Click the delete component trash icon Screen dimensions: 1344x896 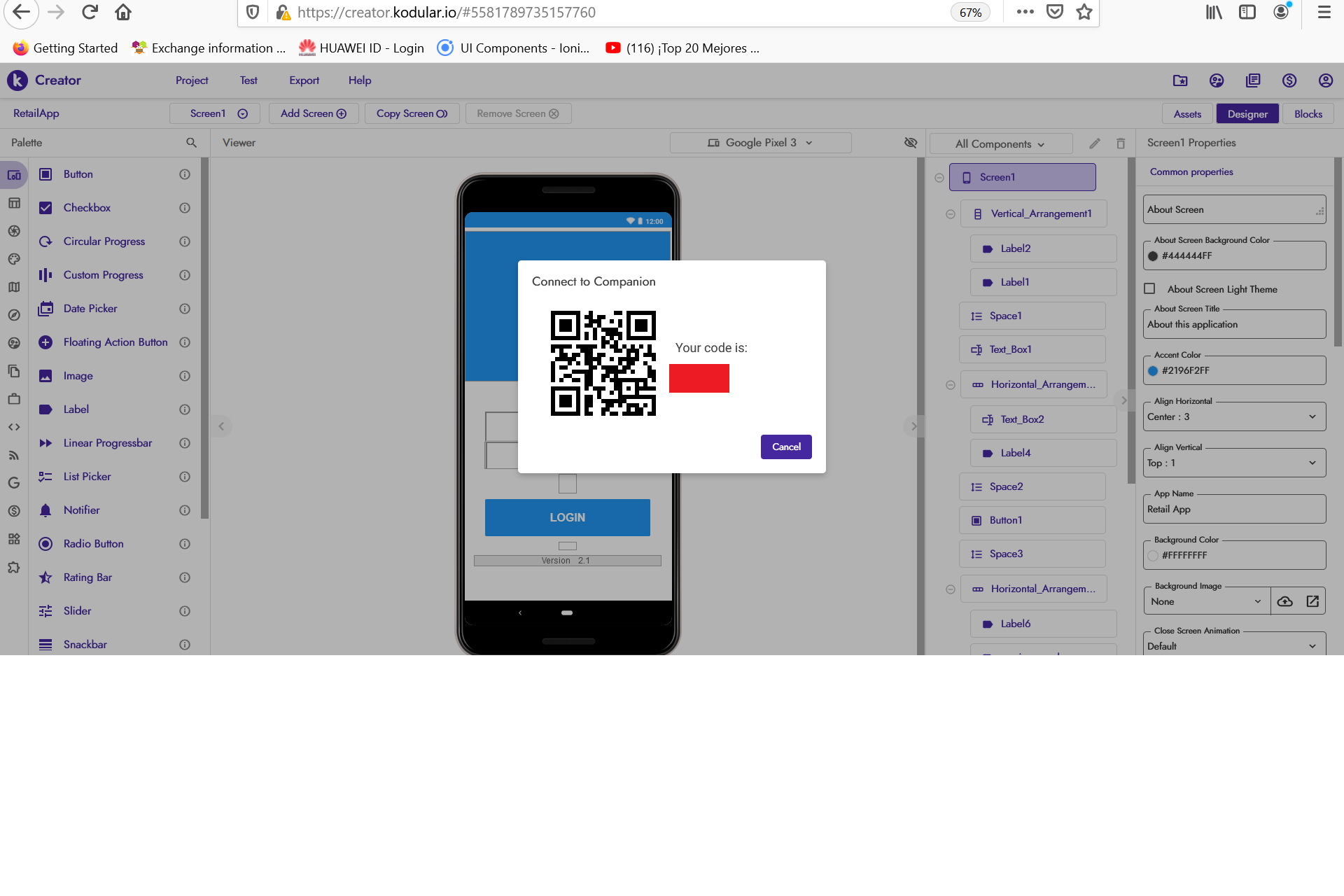pos(1121,143)
